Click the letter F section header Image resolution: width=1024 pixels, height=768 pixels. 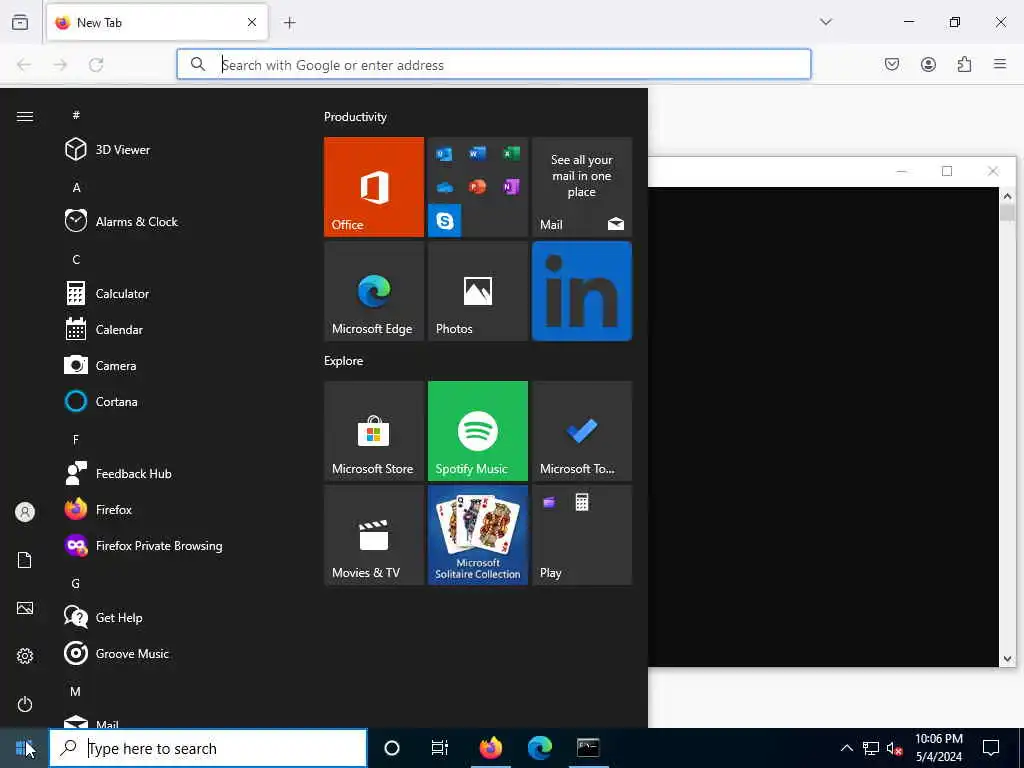click(76, 440)
